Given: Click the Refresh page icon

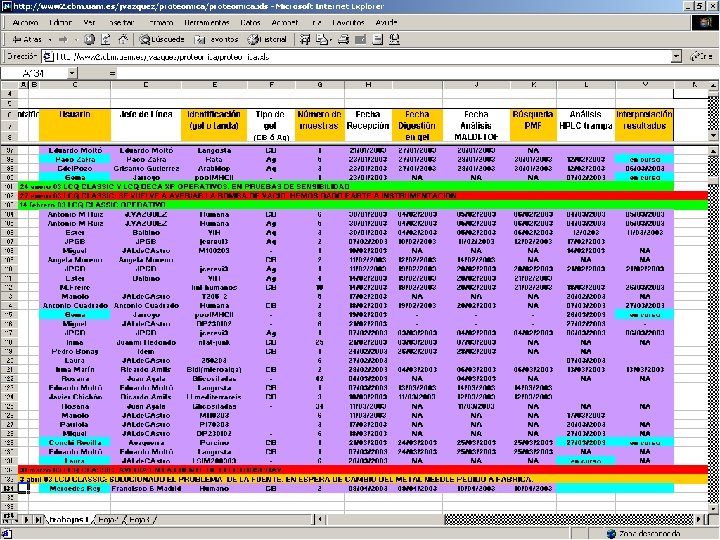Looking at the screenshot, I should click(105, 39).
